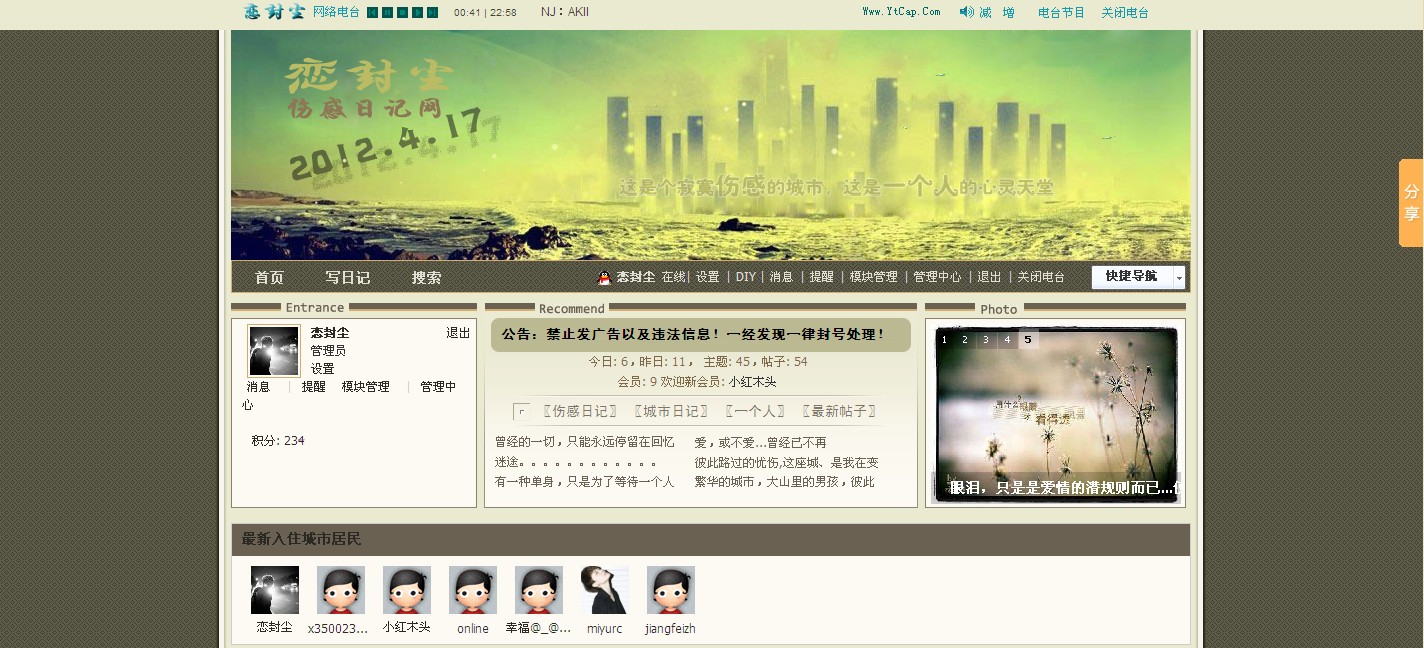Viewport: 1424px width, 648px height.
Task: Show photo slide 3
Action: [986, 340]
